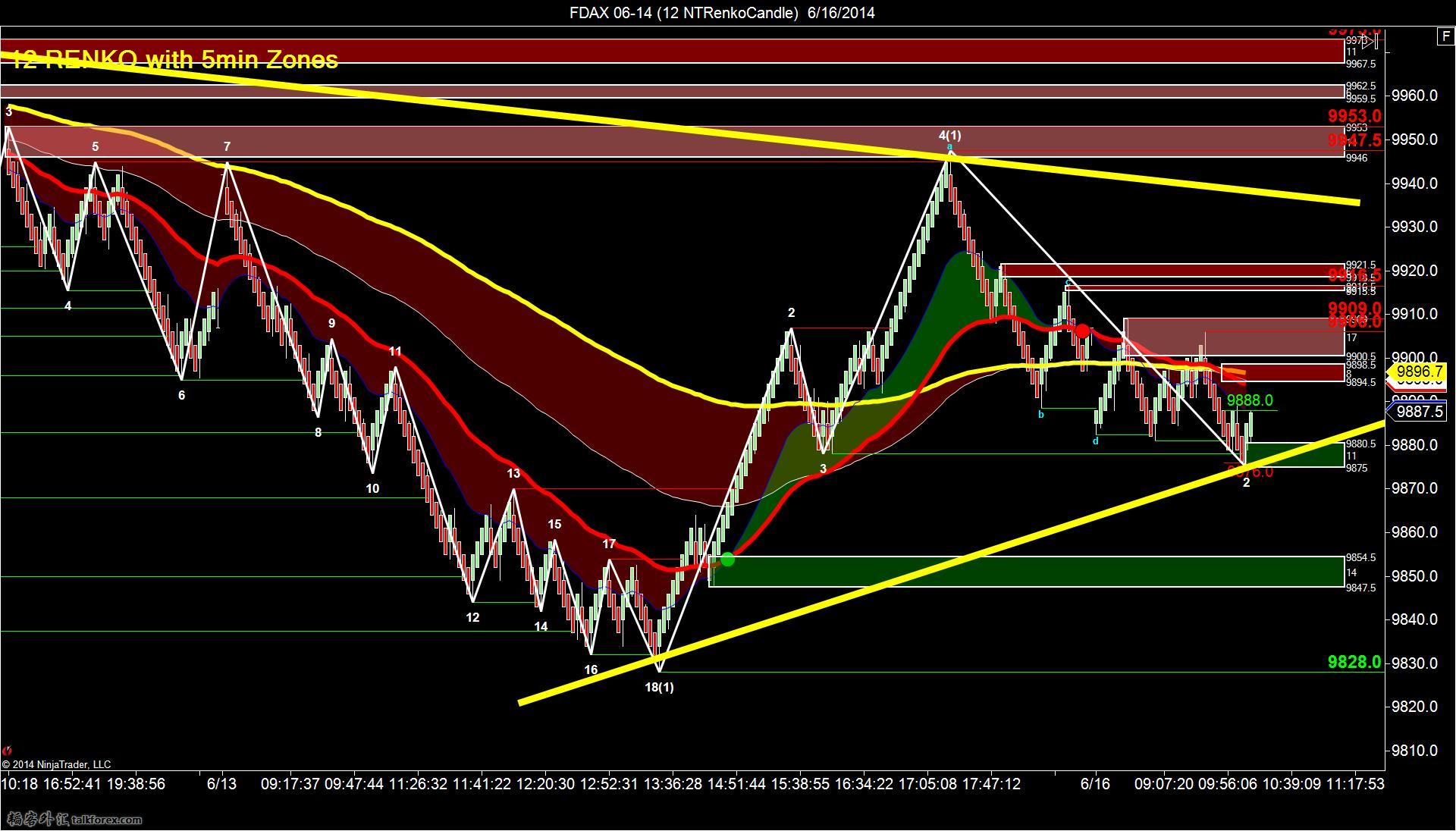This screenshot has height=831, width=1456.
Task: Click the wave label 10
Action: (x=372, y=489)
